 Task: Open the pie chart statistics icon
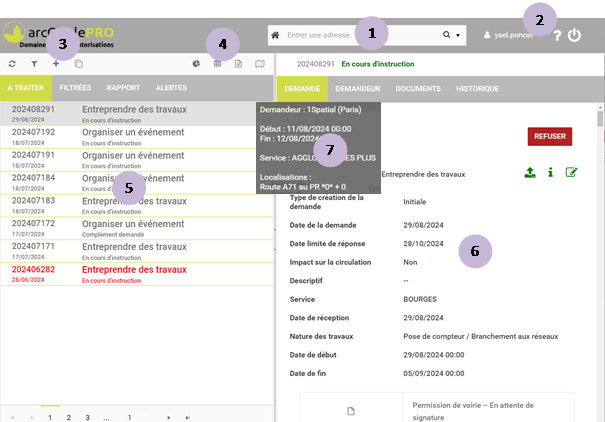pyautogui.click(x=196, y=63)
